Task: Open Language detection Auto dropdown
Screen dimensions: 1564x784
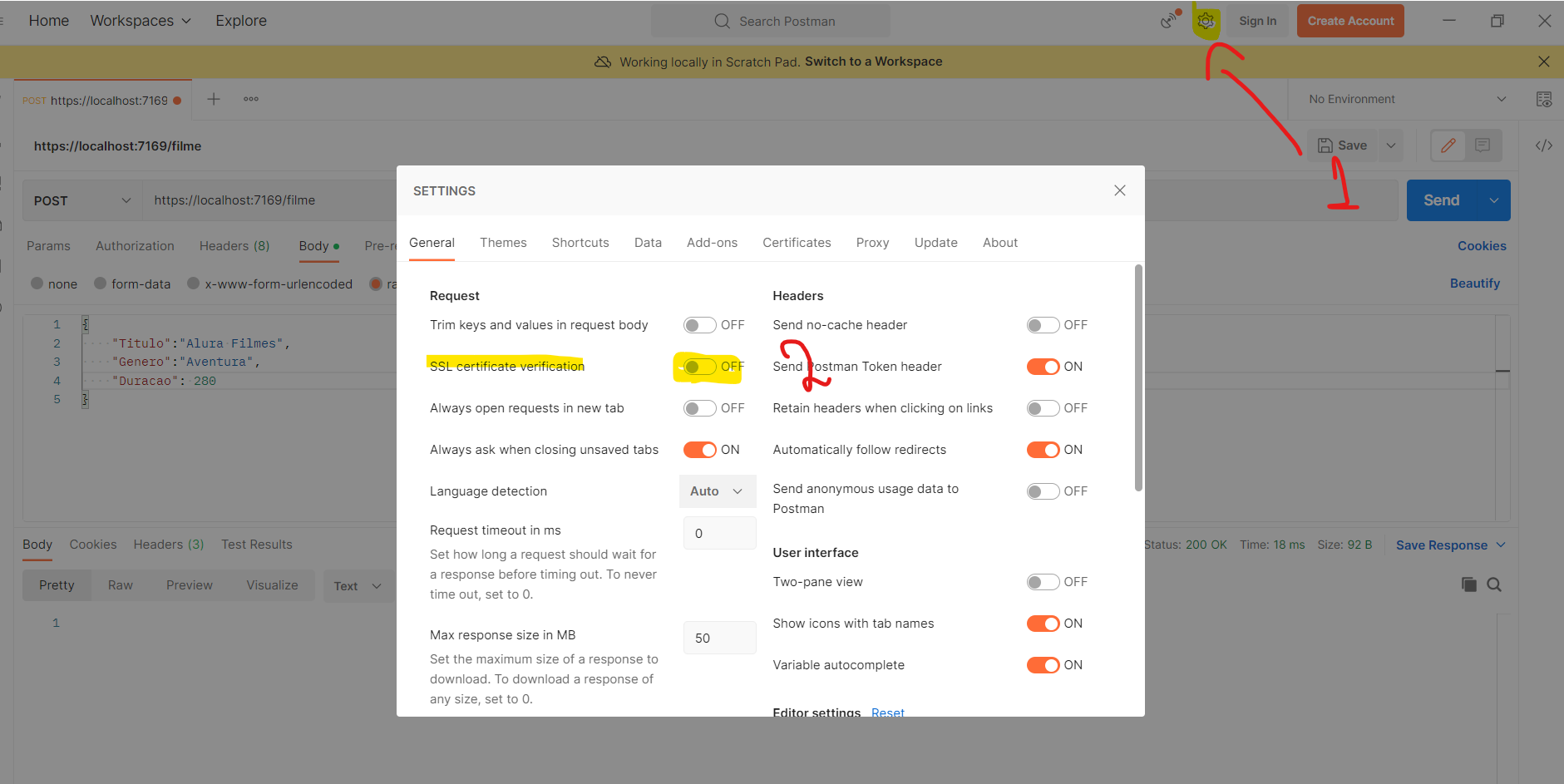Action: coord(718,491)
